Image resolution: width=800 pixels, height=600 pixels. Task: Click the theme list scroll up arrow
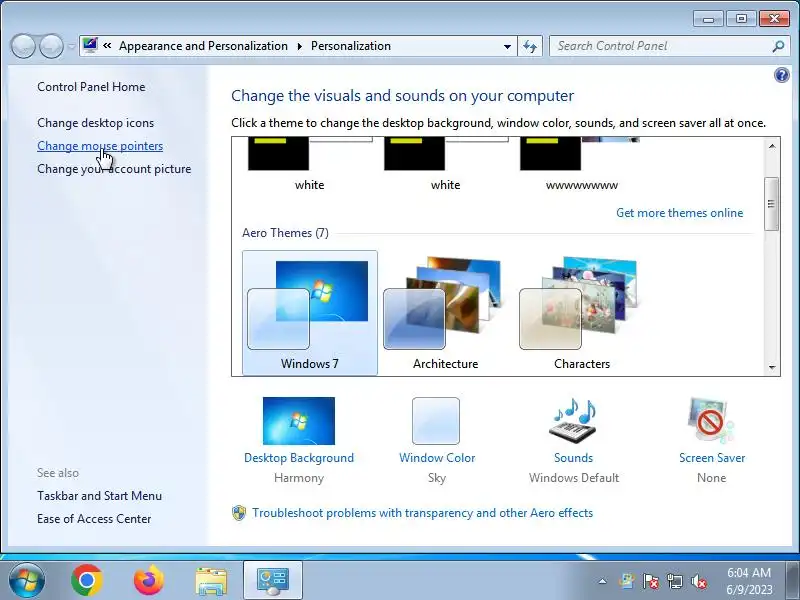point(772,146)
